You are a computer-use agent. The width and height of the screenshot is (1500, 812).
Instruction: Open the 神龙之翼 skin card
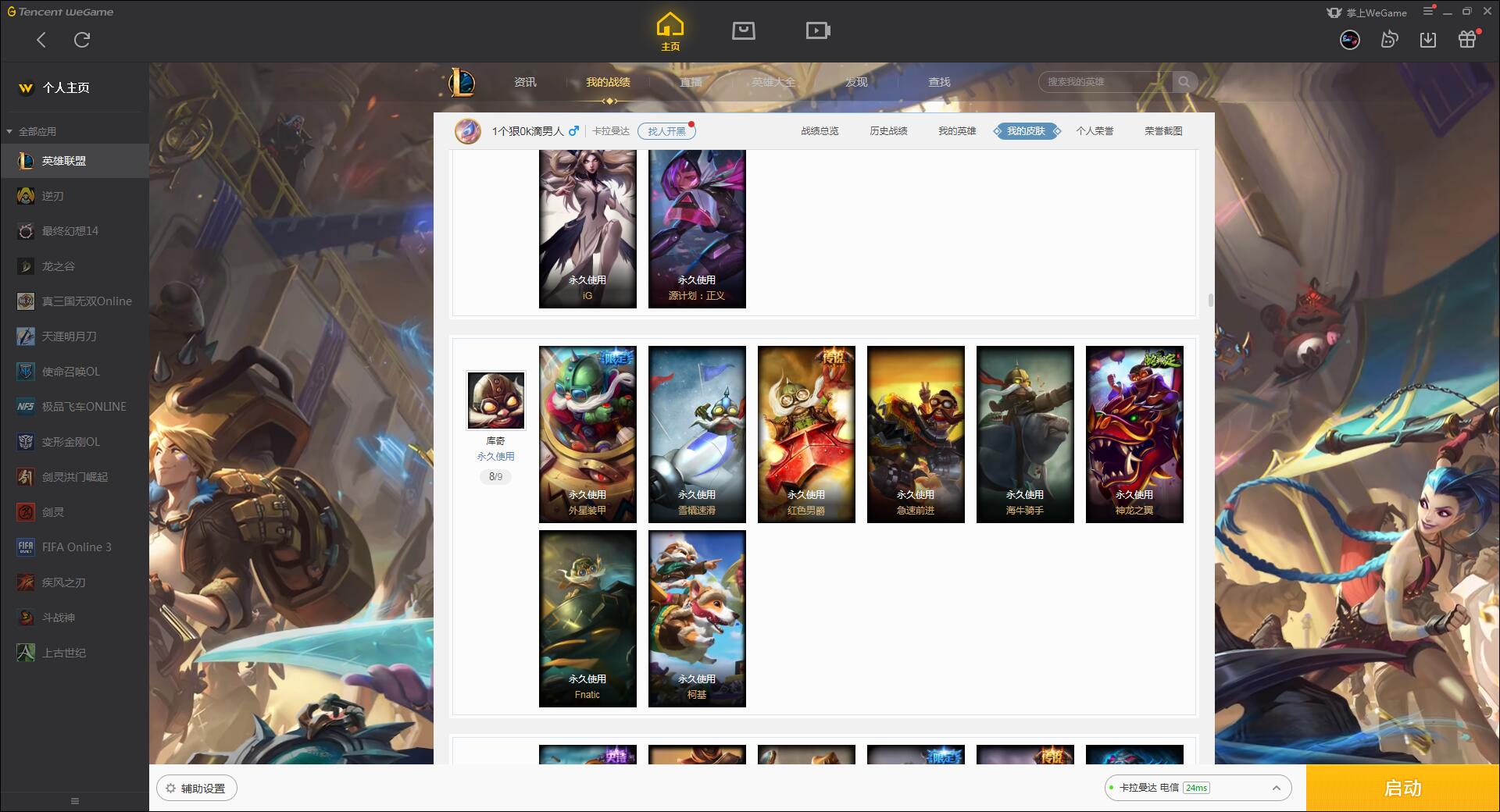(x=1134, y=434)
